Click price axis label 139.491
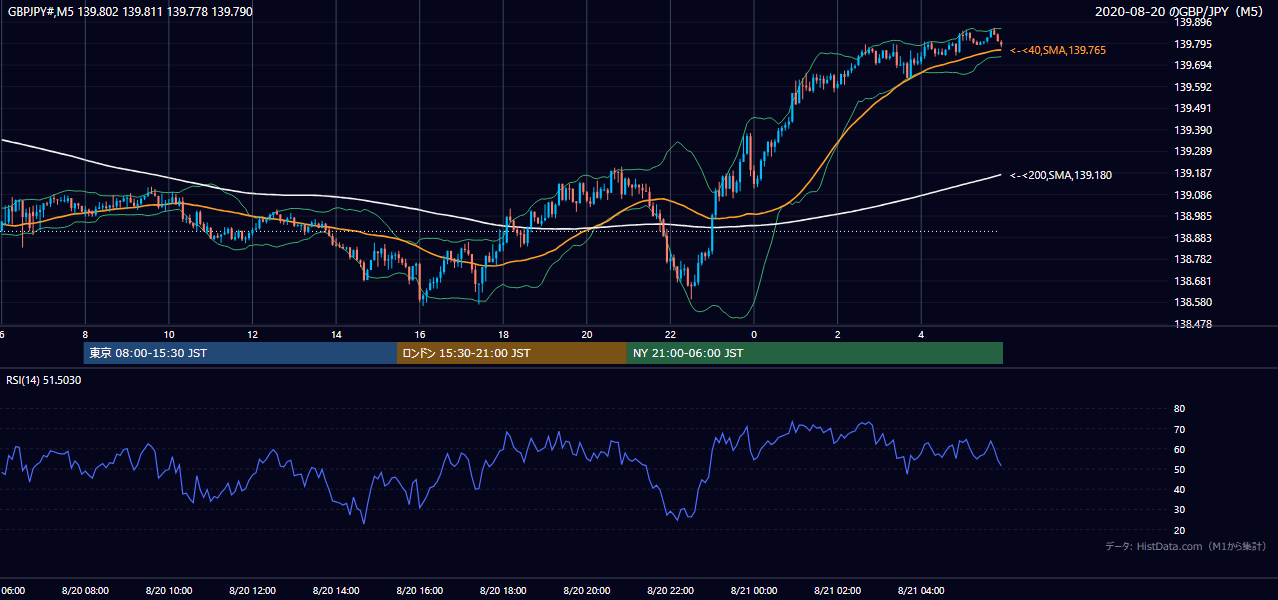This screenshot has width=1278, height=600. click(x=1192, y=108)
